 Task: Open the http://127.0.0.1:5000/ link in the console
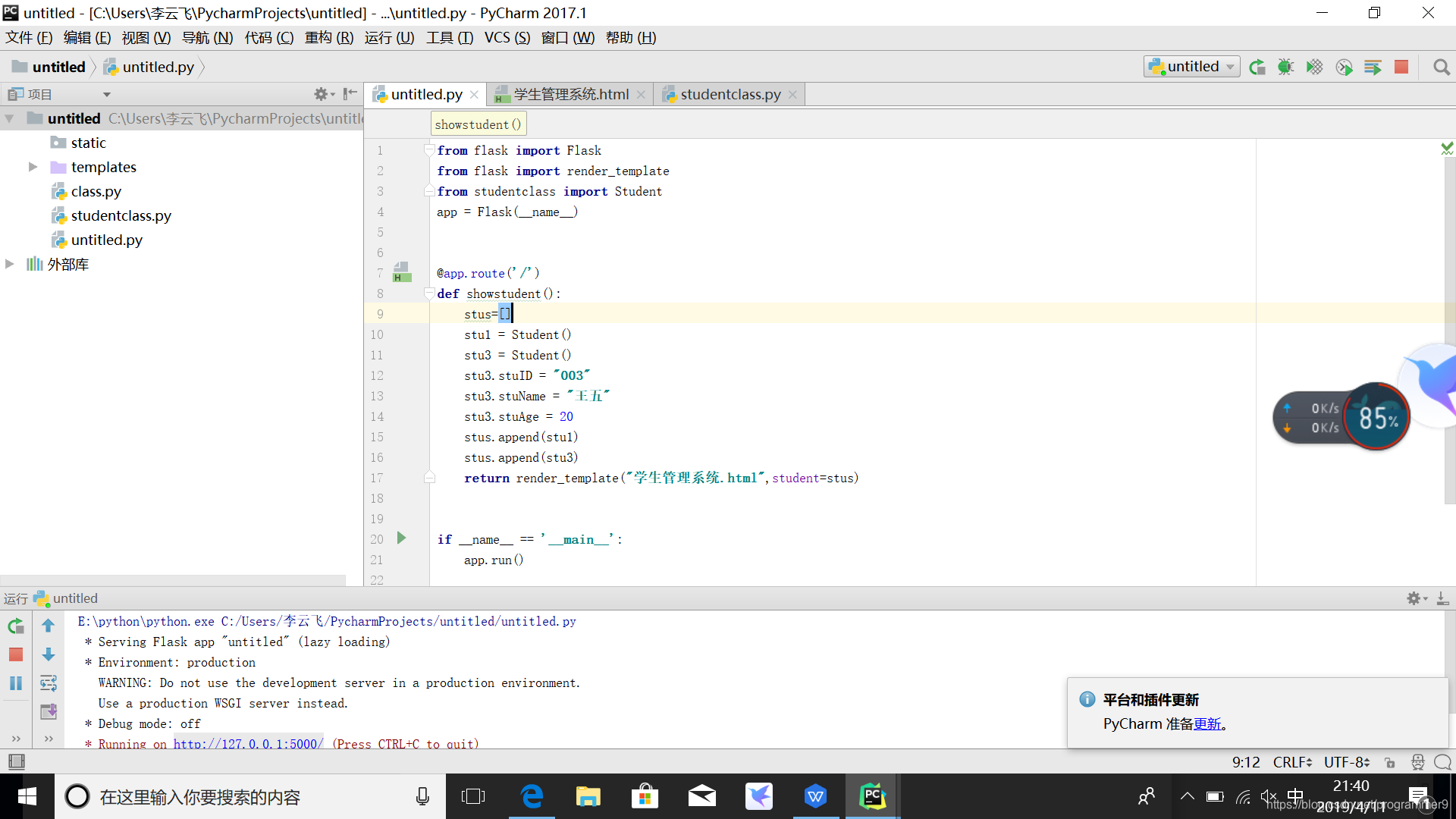248,744
